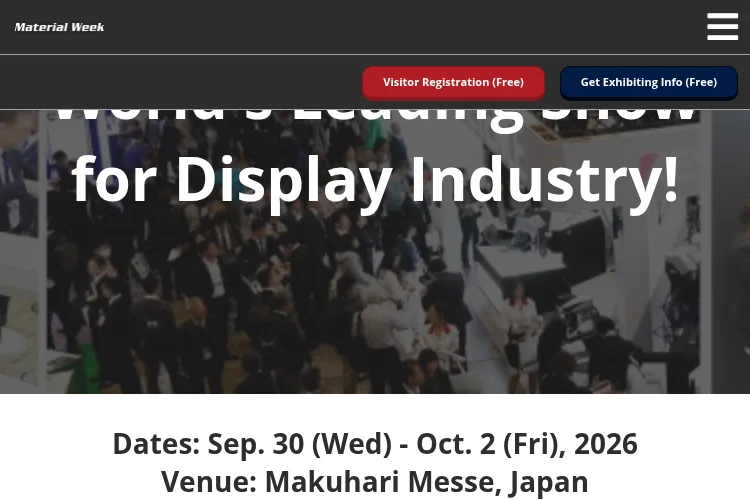Click Get Exhibiting Info (Free) button

click(649, 83)
